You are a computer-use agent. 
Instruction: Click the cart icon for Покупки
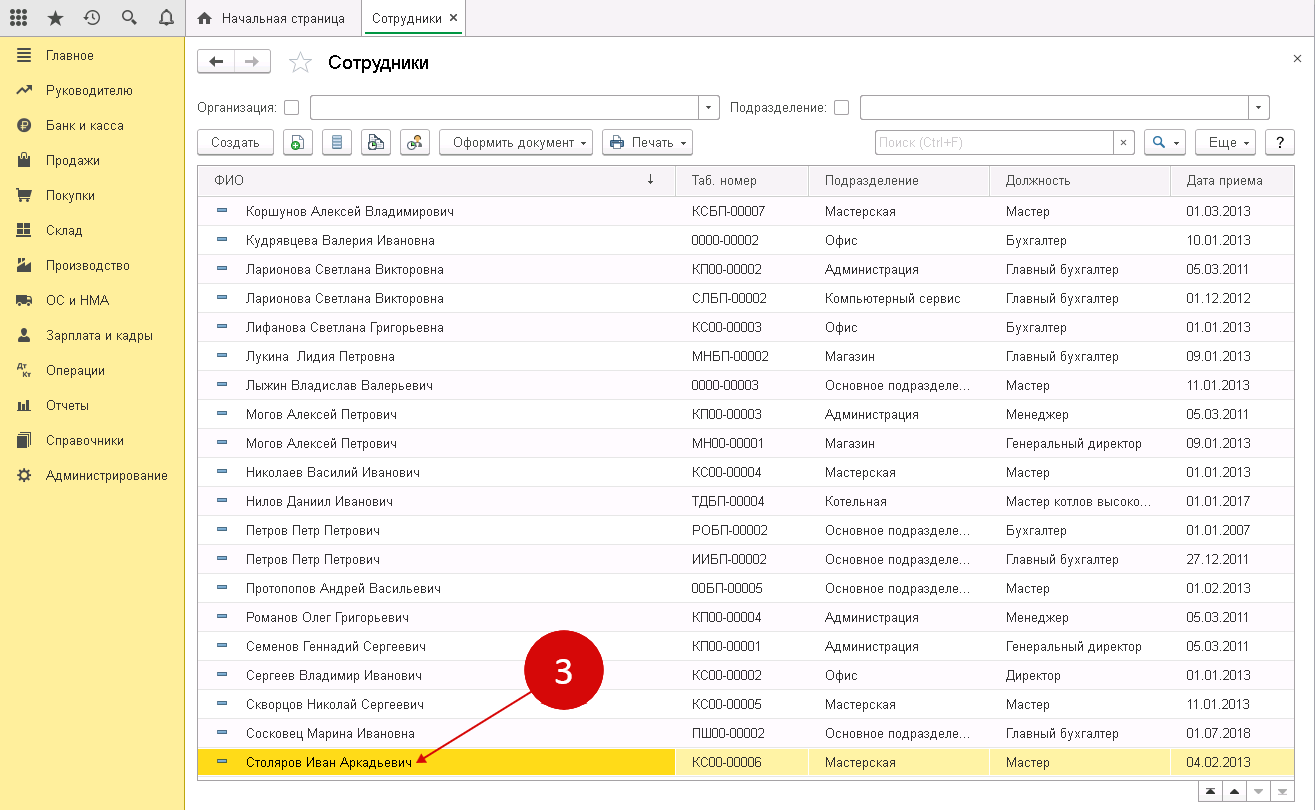[x=24, y=195]
